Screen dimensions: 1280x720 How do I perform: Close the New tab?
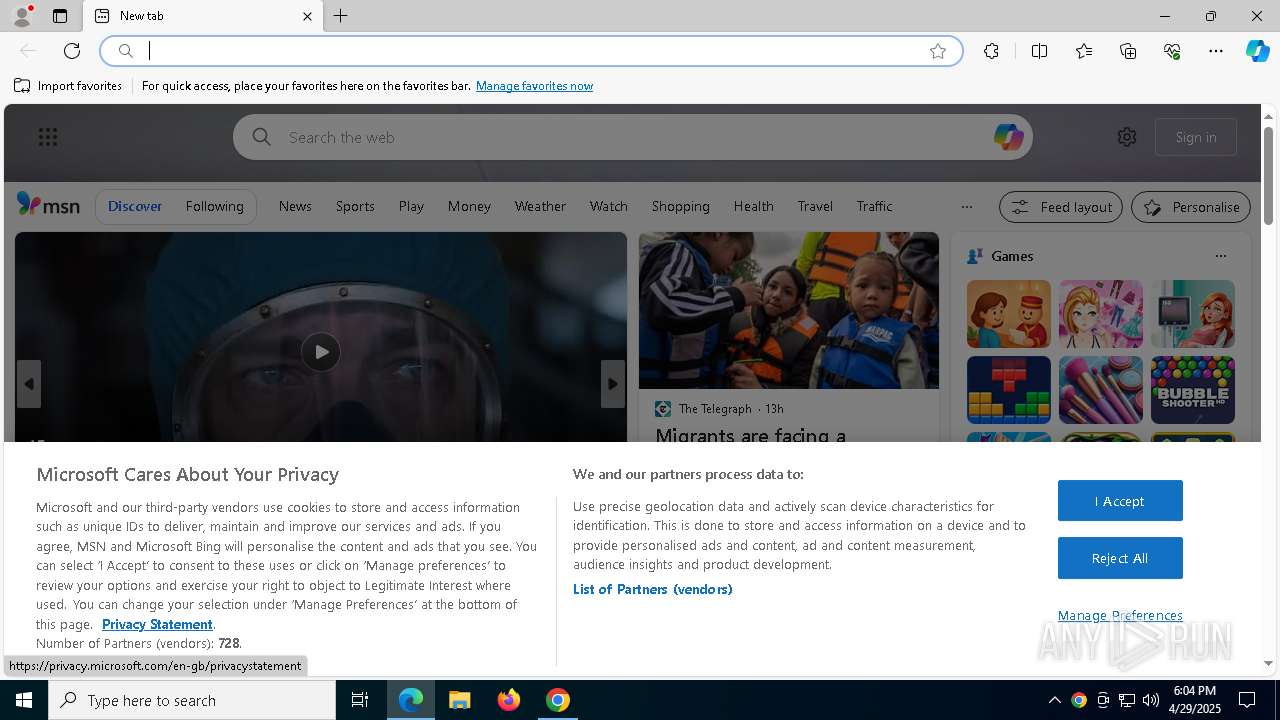(307, 16)
